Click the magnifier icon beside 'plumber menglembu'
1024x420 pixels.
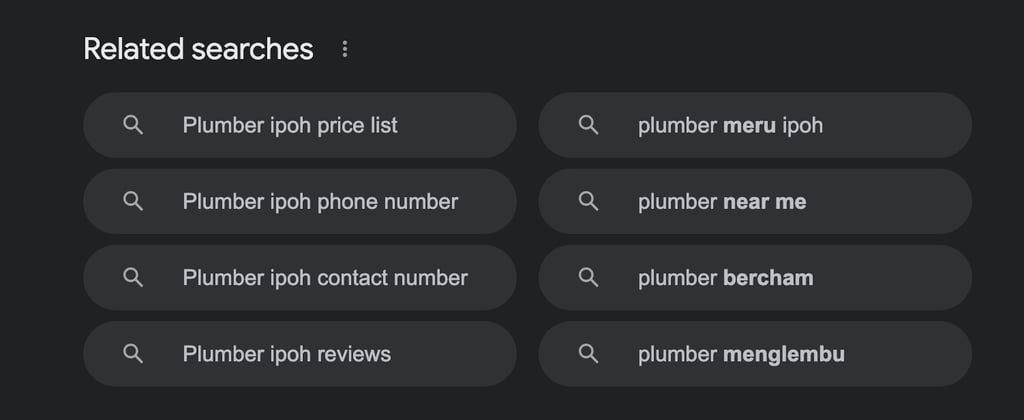[589, 353]
